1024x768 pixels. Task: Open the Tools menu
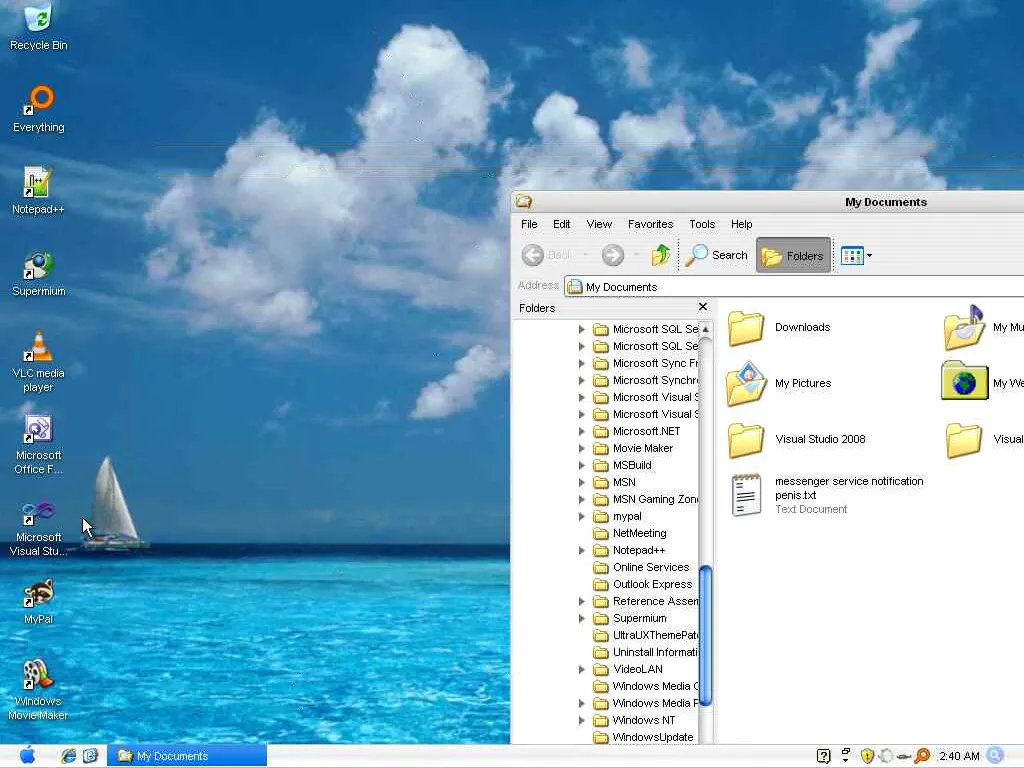702,224
